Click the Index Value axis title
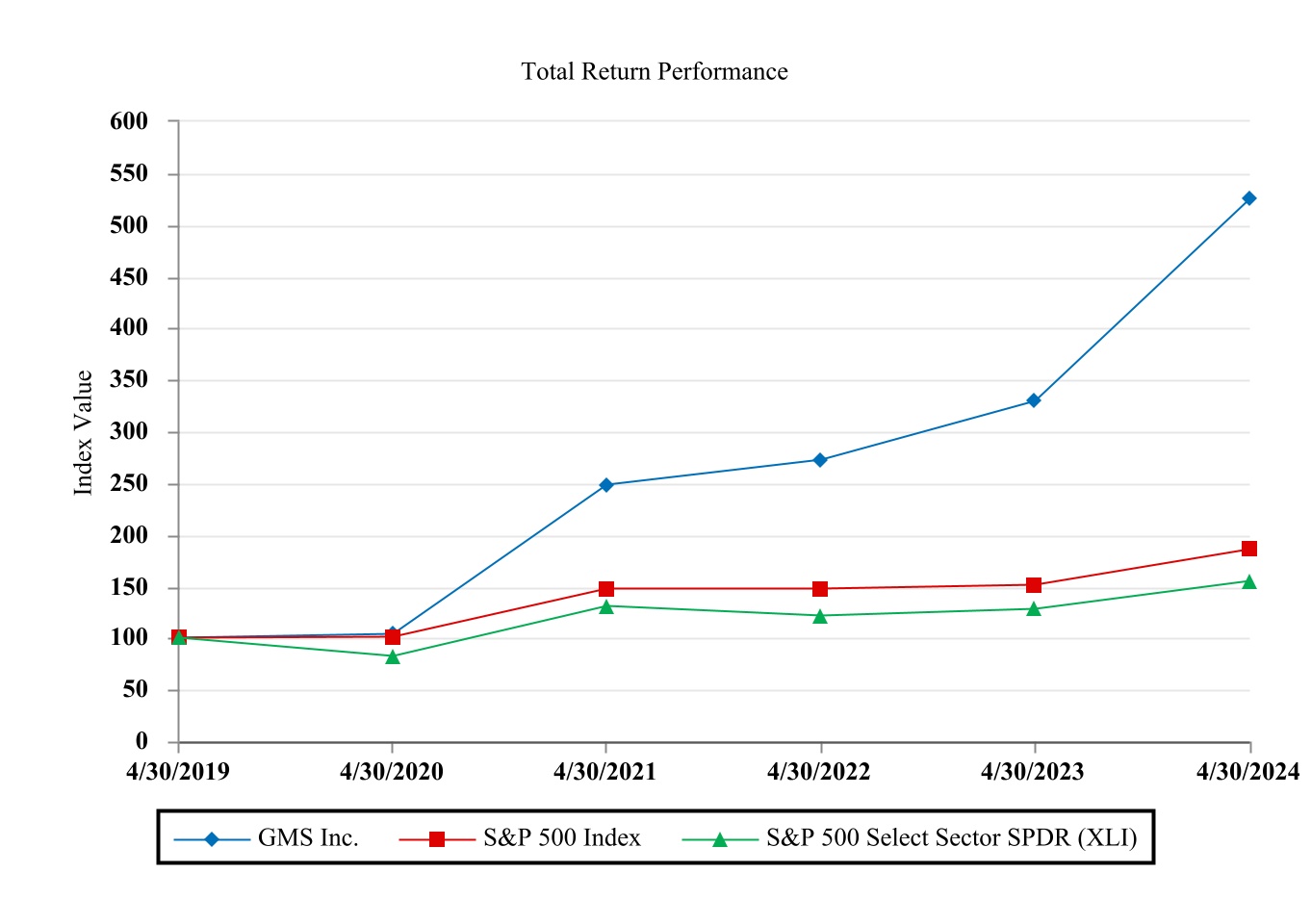 [84, 433]
